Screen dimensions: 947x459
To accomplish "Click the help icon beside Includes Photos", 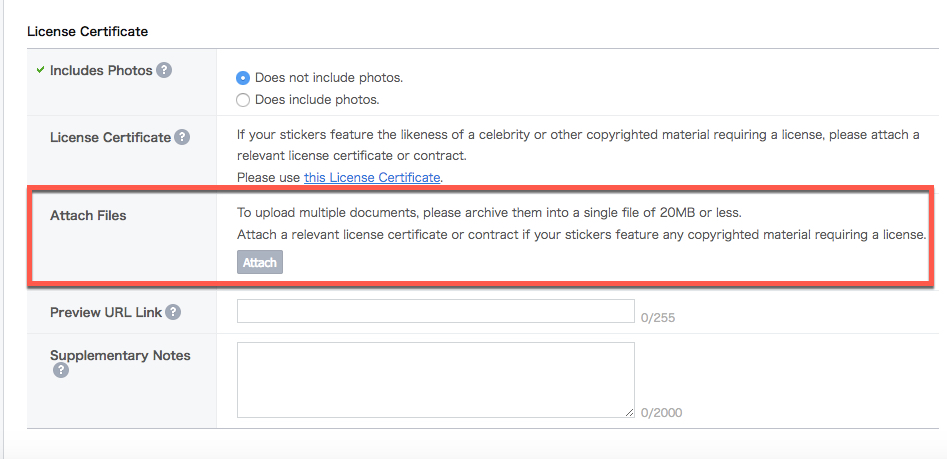I will (x=164, y=70).
